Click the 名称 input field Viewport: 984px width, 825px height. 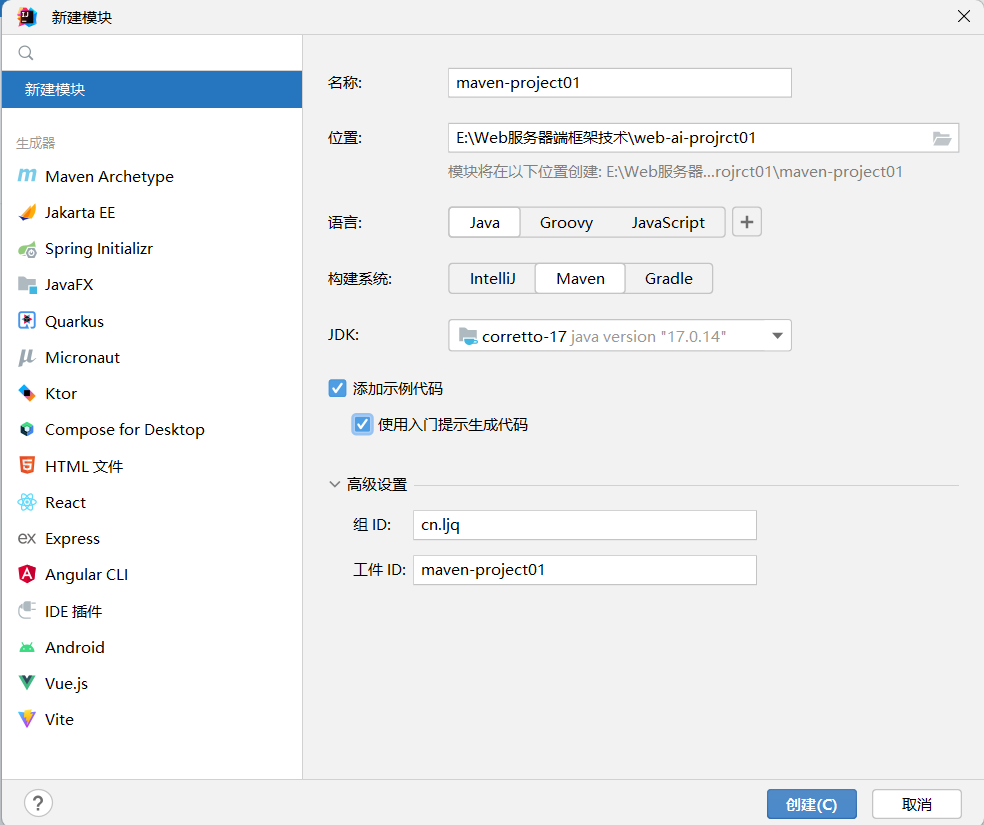click(x=619, y=83)
